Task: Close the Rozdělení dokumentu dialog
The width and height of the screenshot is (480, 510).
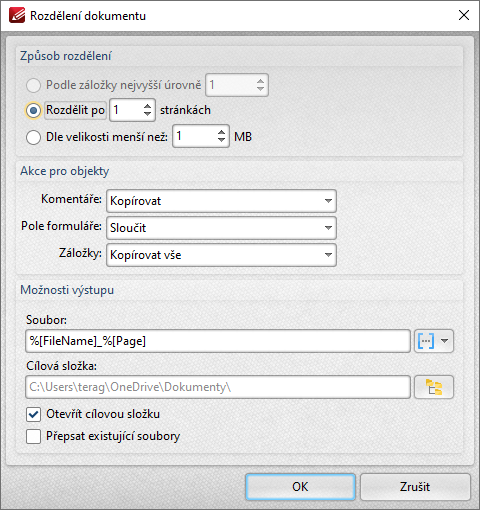Action: (x=464, y=15)
